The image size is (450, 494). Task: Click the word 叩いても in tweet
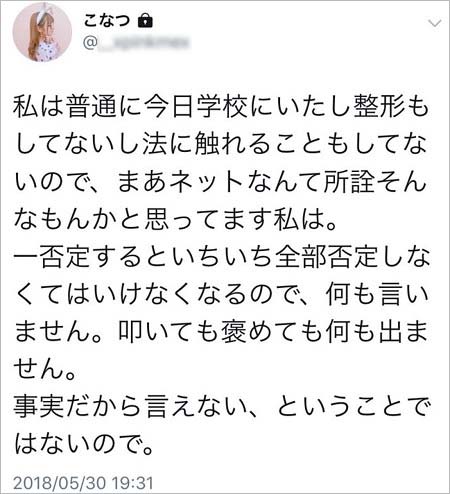click(169, 332)
